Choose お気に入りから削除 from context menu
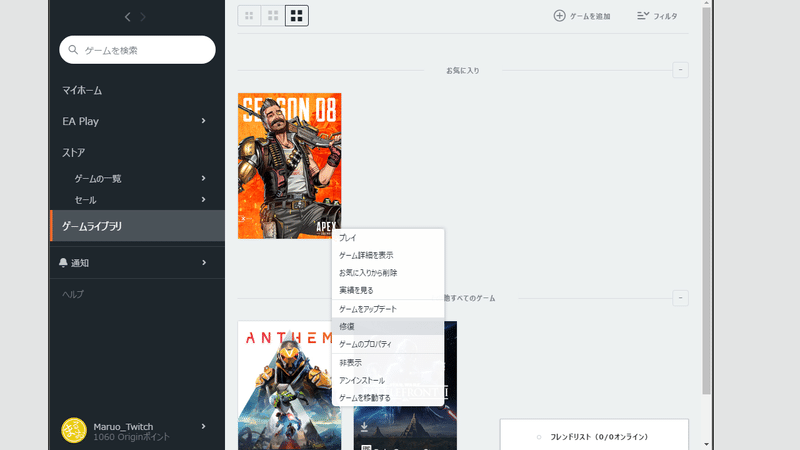 [x=388, y=272]
